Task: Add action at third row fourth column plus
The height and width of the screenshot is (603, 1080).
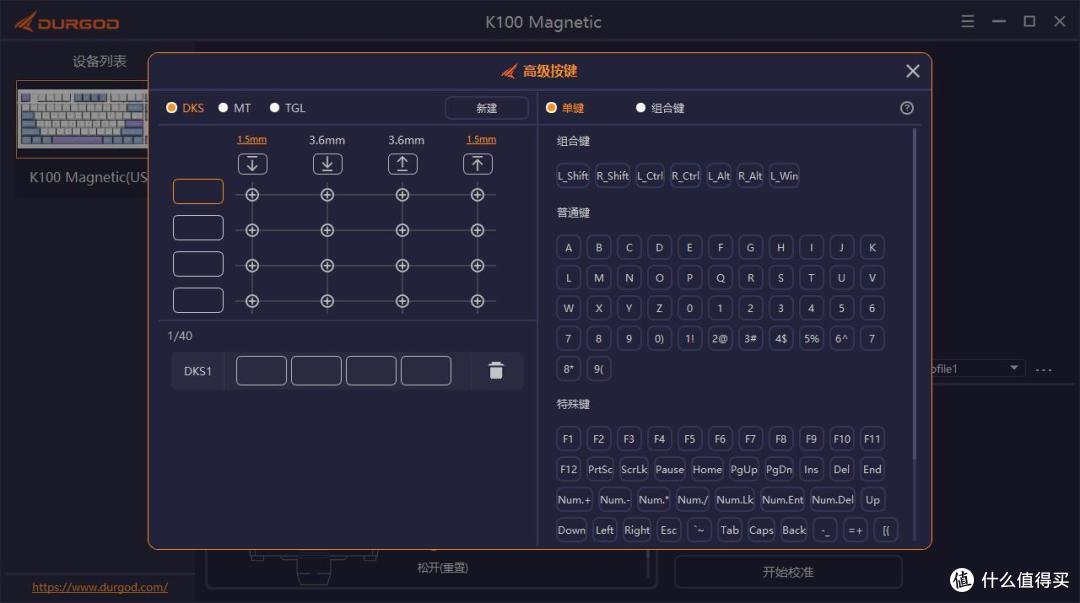Action: coord(477,265)
